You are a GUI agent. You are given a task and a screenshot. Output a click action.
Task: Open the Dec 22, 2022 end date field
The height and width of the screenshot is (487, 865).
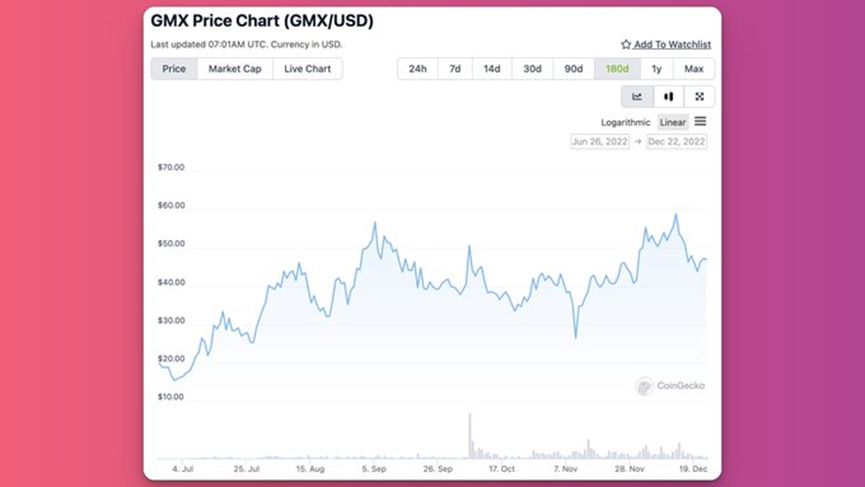(676, 142)
